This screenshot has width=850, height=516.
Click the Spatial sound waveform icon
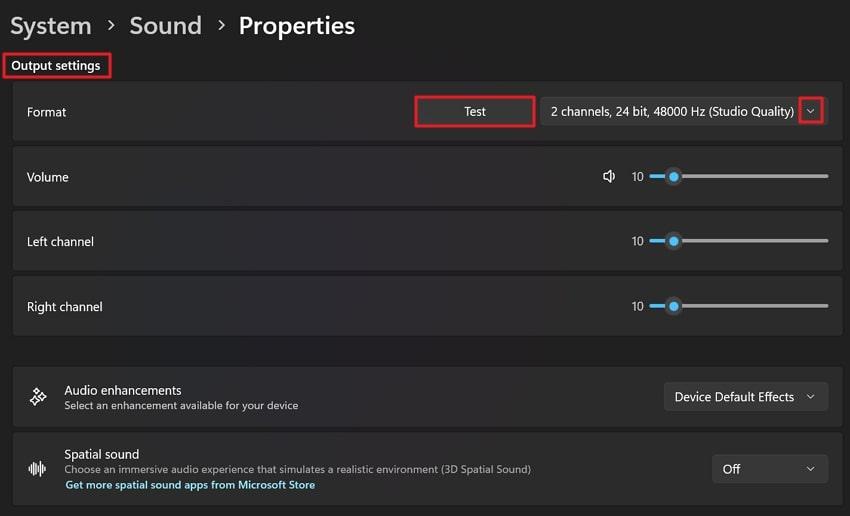37,469
